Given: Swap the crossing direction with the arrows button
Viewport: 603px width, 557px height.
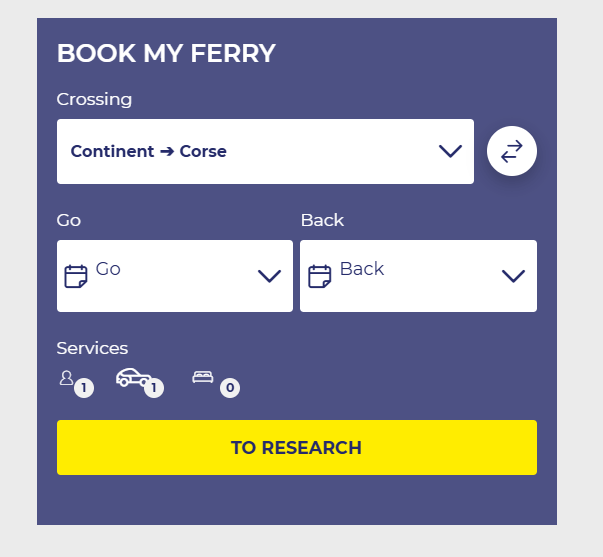Looking at the screenshot, I should (x=512, y=151).
